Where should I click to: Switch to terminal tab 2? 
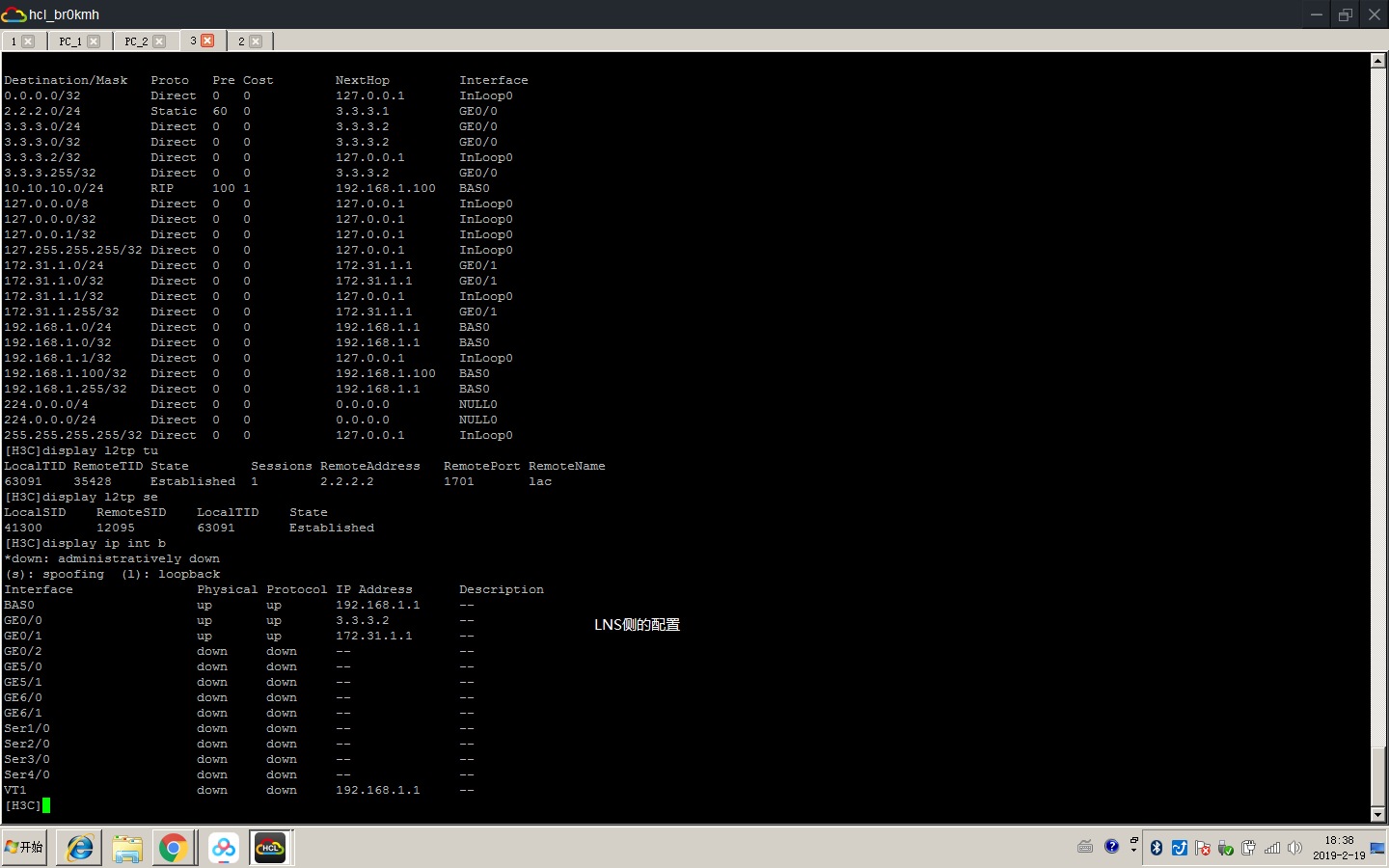(250, 41)
